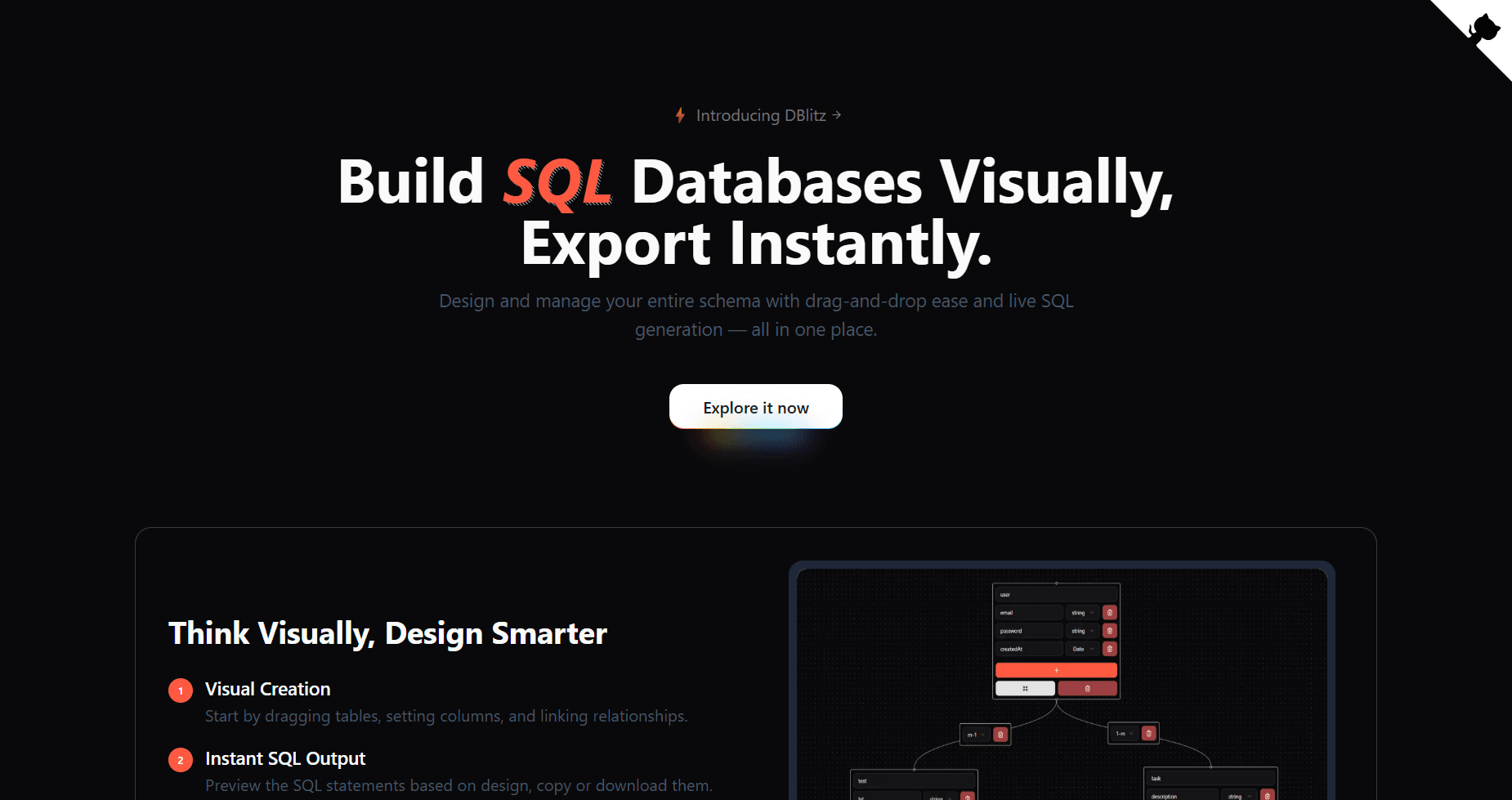Click the Design and manage your entire schema subtitle
Viewport: 1512px width, 800px height.
(756, 315)
